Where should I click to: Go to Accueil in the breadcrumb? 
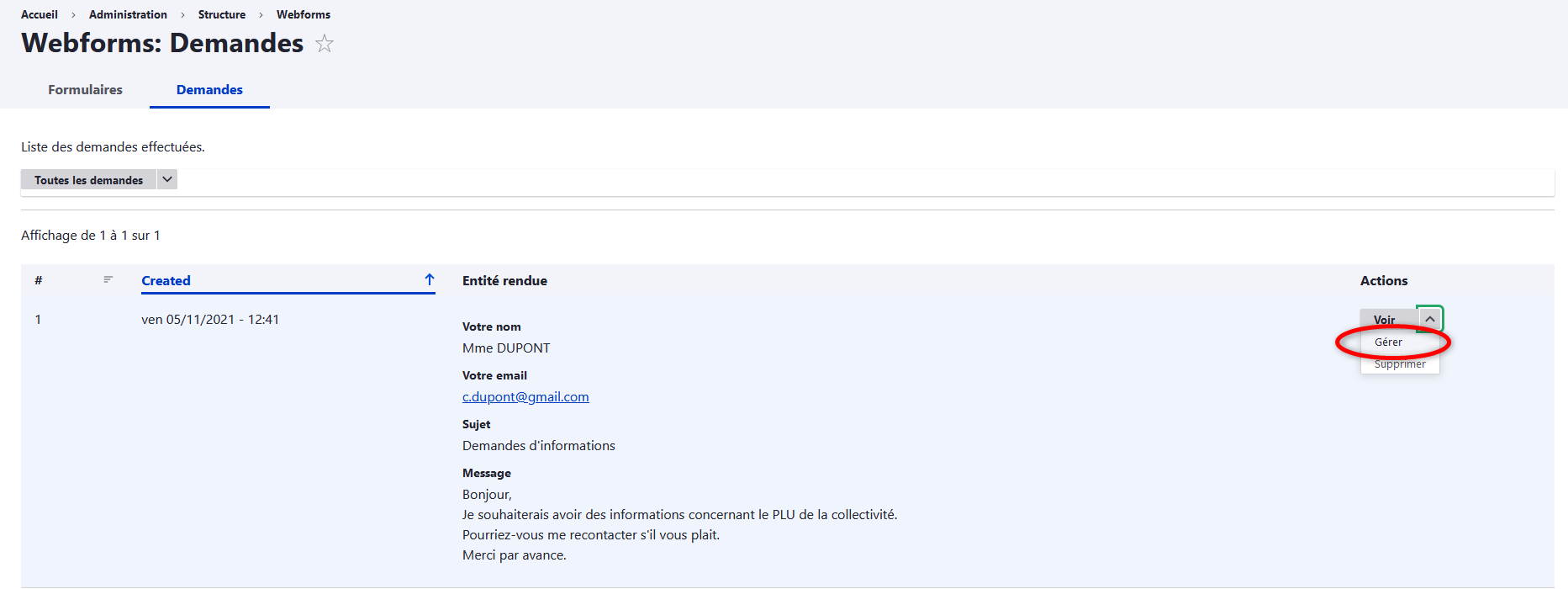pyautogui.click(x=40, y=14)
